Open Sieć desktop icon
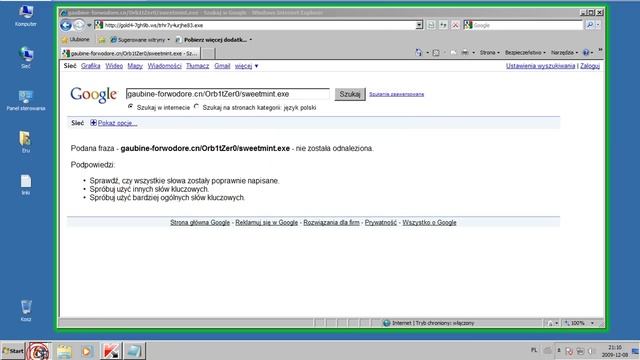The width and height of the screenshot is (640, 360). (26, 58)
